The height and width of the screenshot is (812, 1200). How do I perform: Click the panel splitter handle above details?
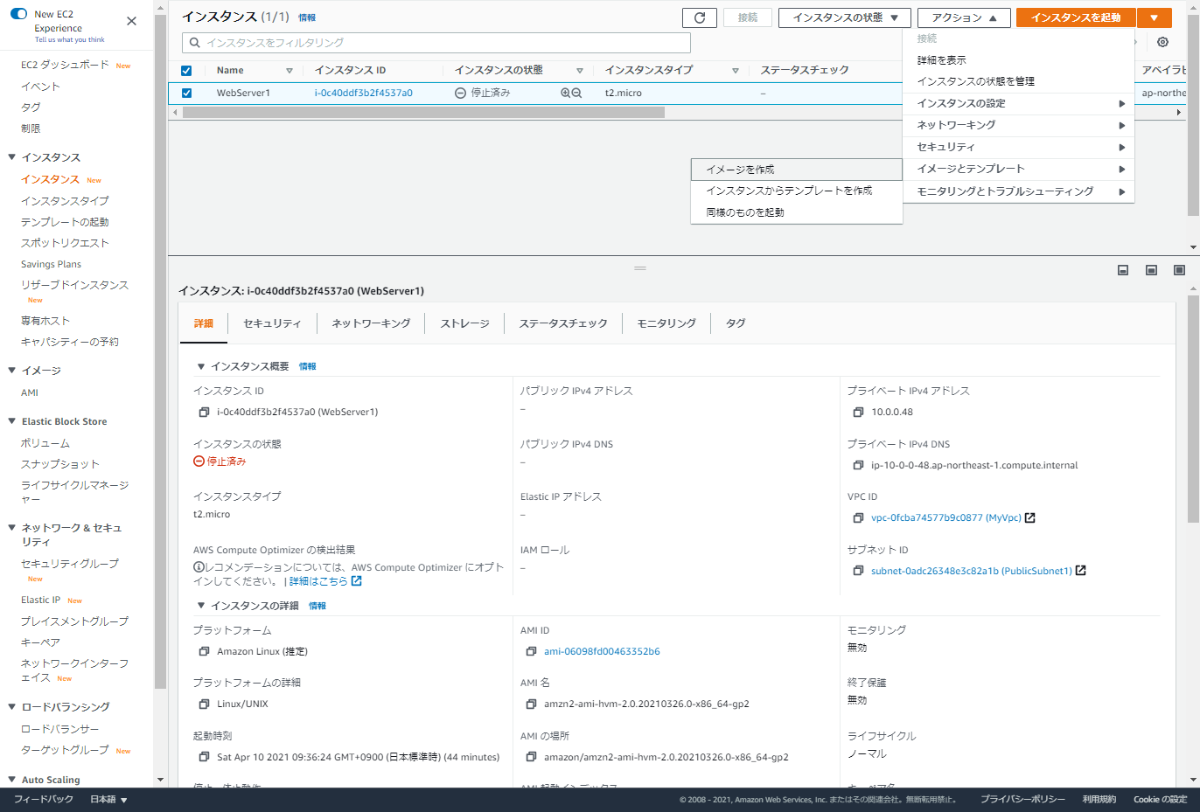click(640, 269)
